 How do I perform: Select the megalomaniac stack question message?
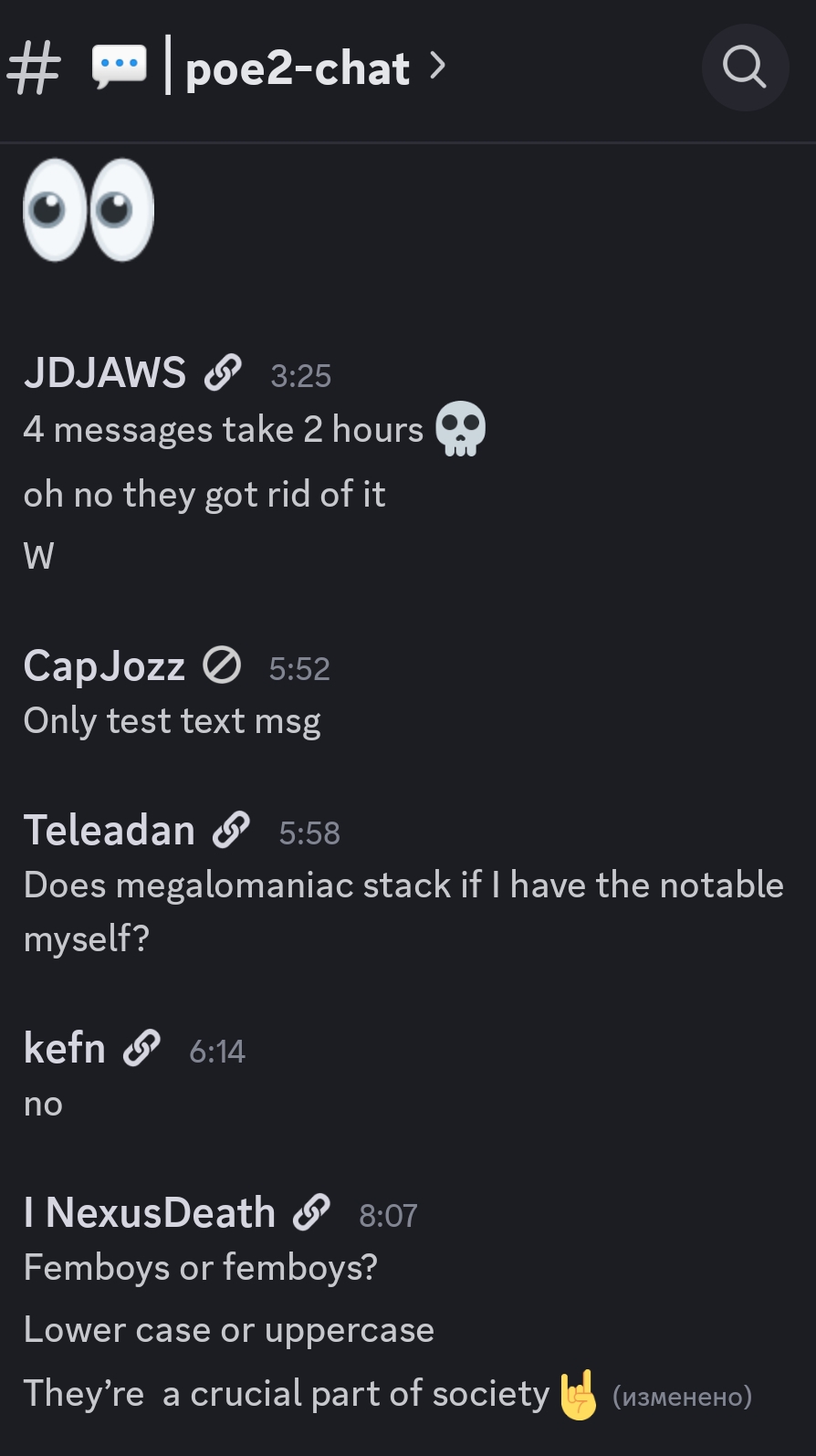coord(403,911)
